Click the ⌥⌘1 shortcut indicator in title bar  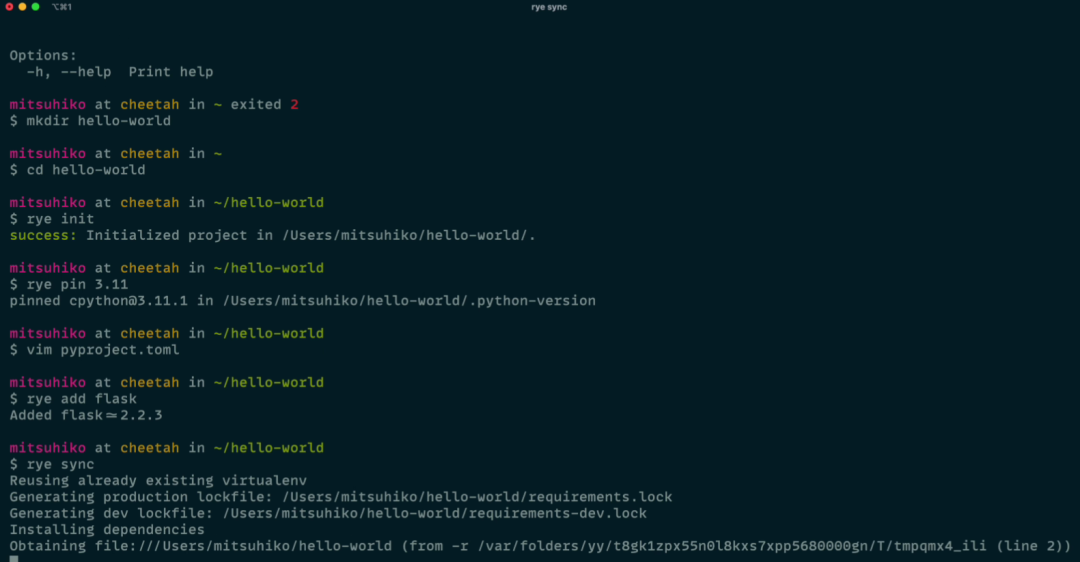(x=62, y=7)
